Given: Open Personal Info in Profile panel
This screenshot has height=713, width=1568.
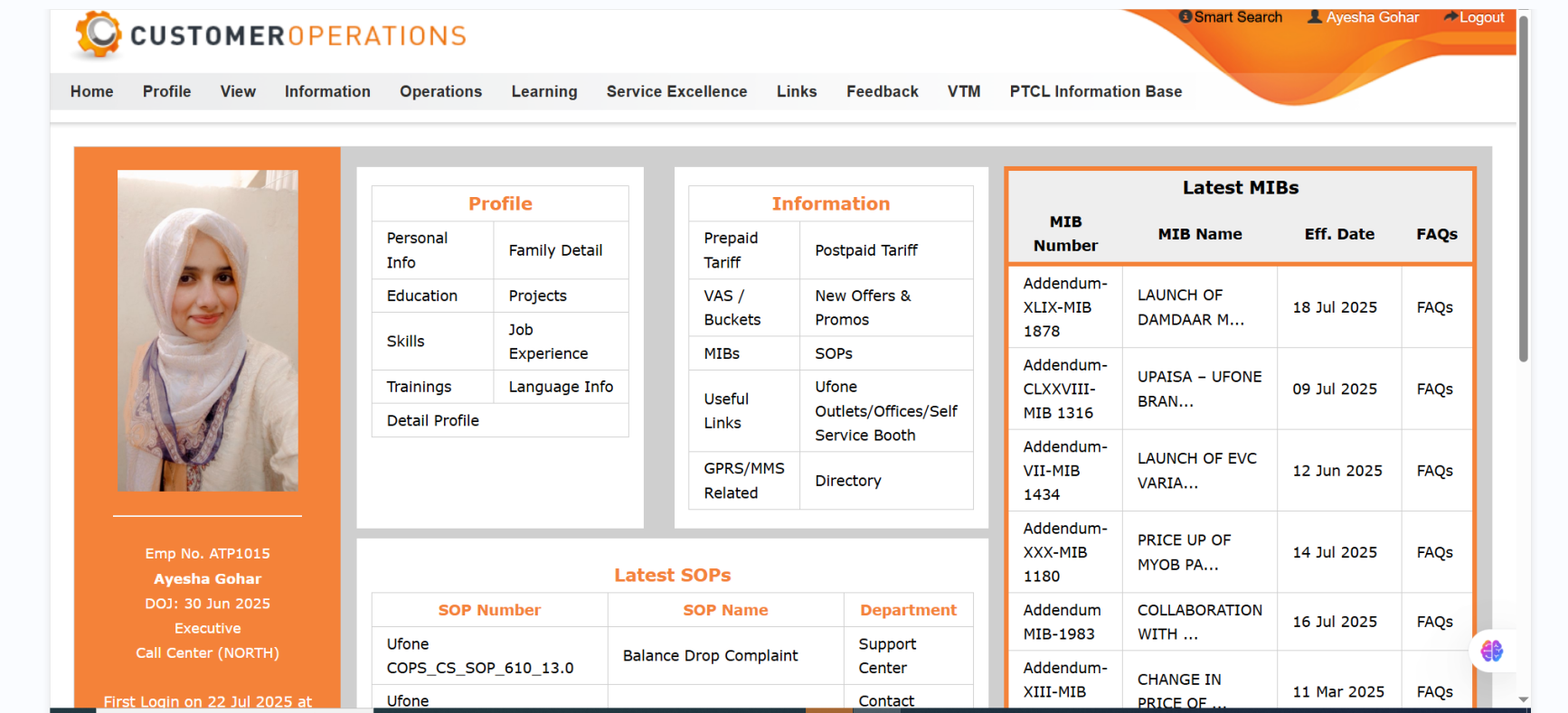Looking at the screenshot, I should [x=417, y=250].
